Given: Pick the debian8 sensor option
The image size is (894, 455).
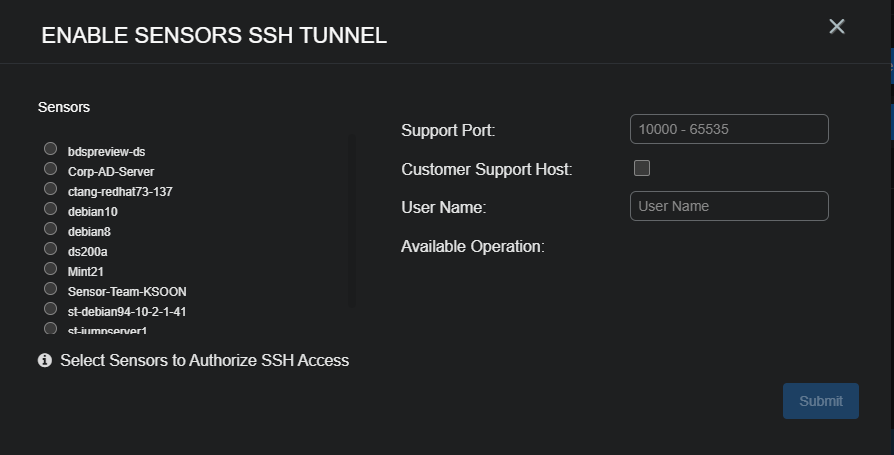Looking at the screenshot, I should tap(50, 229).
